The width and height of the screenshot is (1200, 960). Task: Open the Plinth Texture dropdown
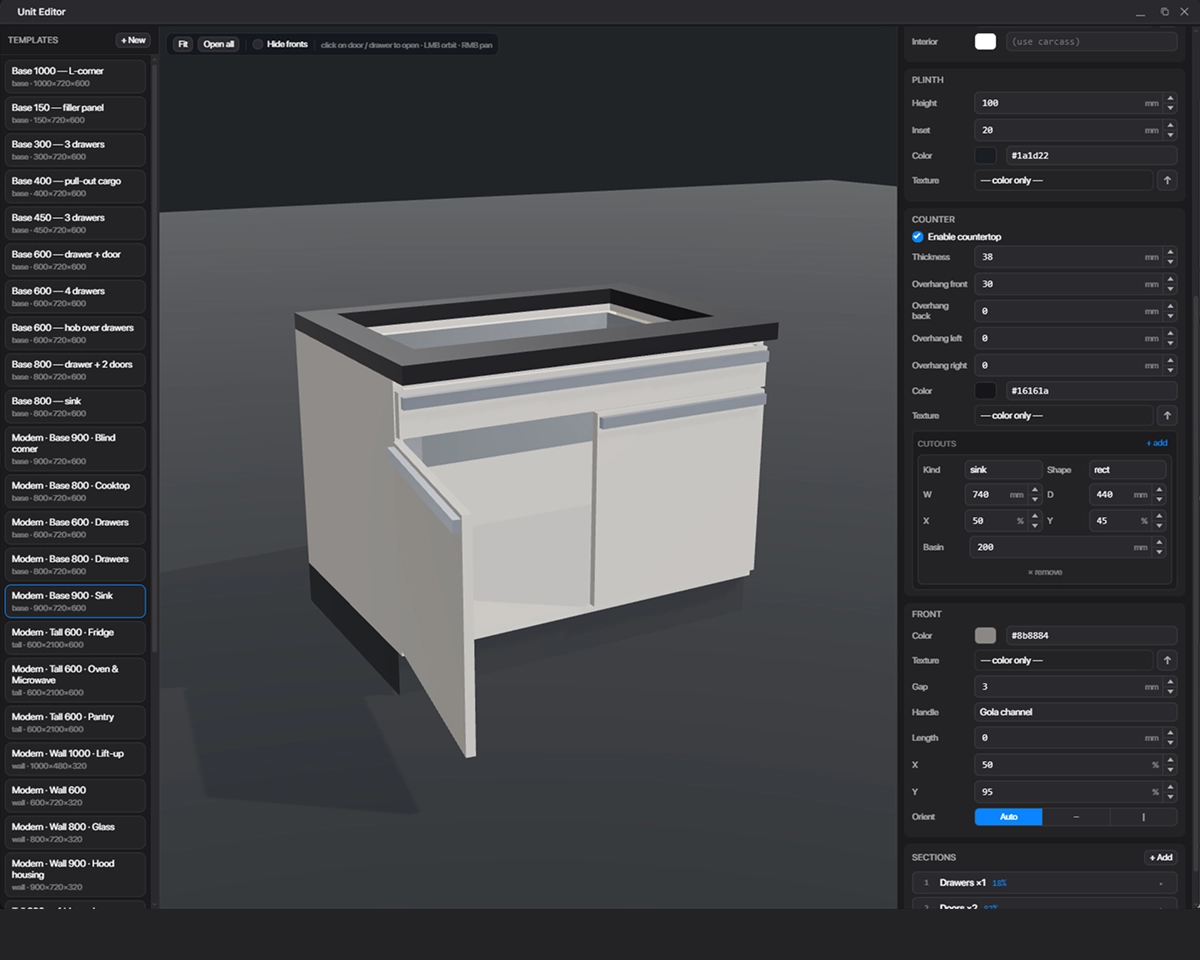coord(1064,180)
